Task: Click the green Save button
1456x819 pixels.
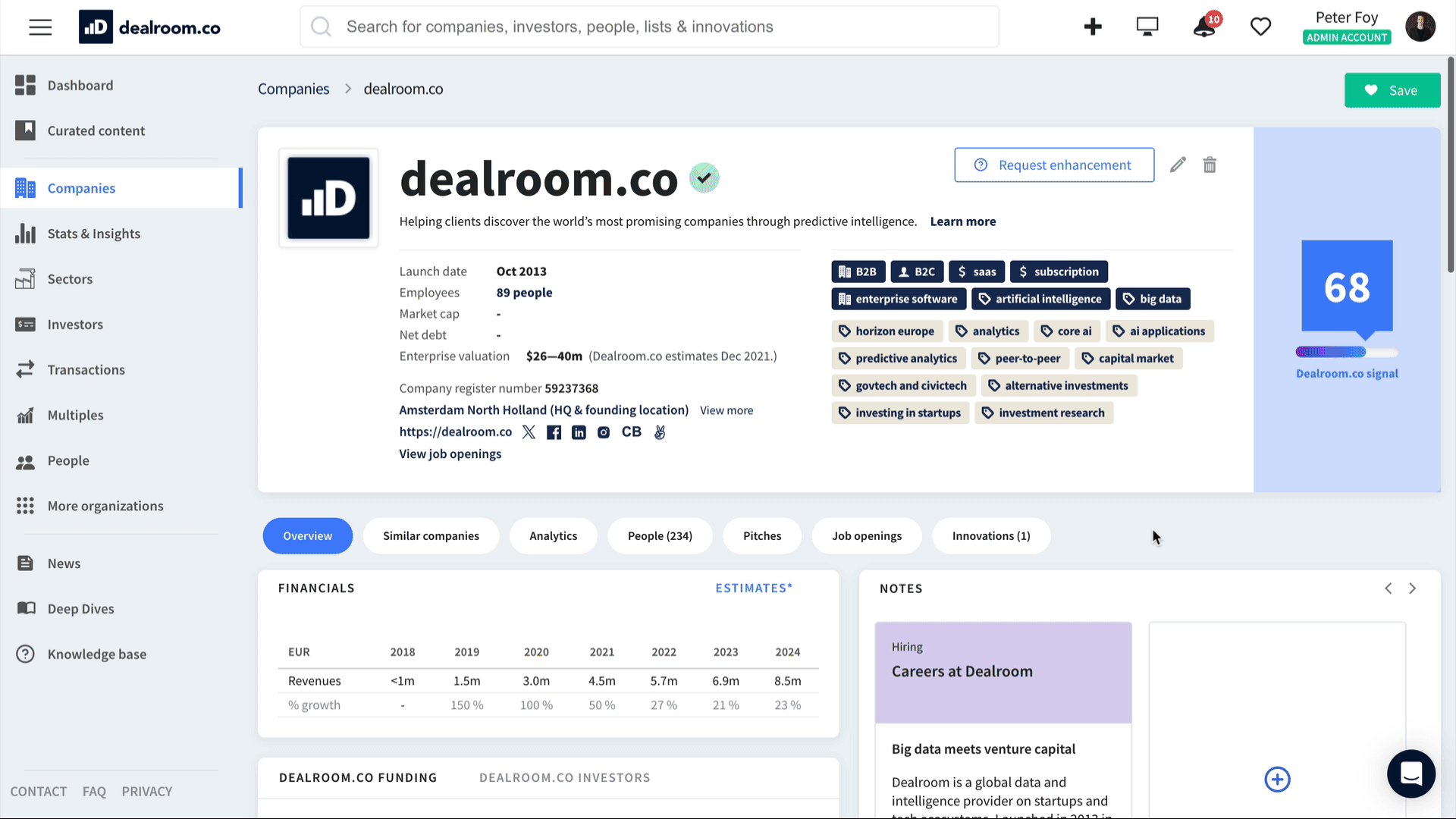Action: tap(1392, 90)
